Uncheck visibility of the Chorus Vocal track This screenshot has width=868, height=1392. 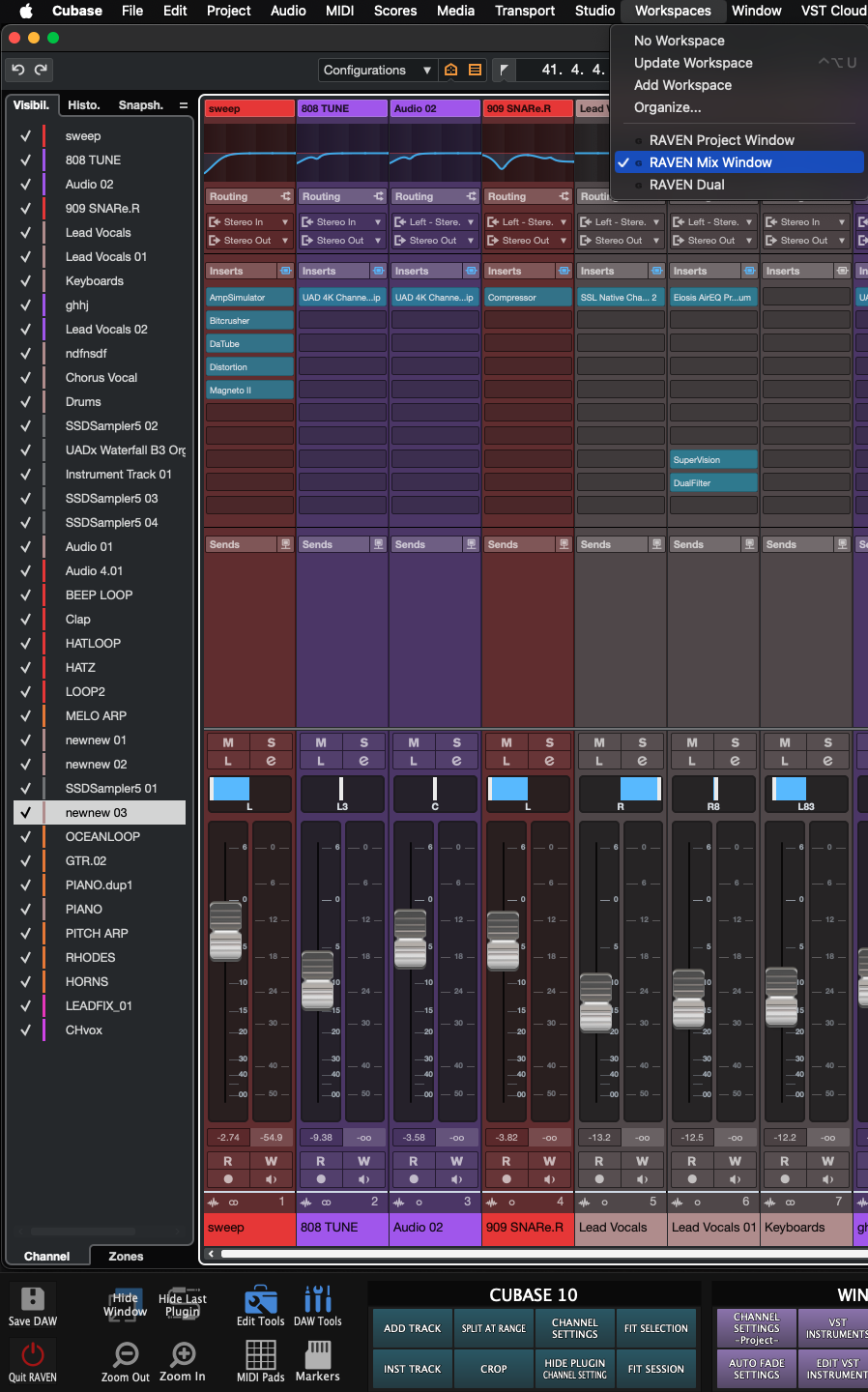coord(25,378)
